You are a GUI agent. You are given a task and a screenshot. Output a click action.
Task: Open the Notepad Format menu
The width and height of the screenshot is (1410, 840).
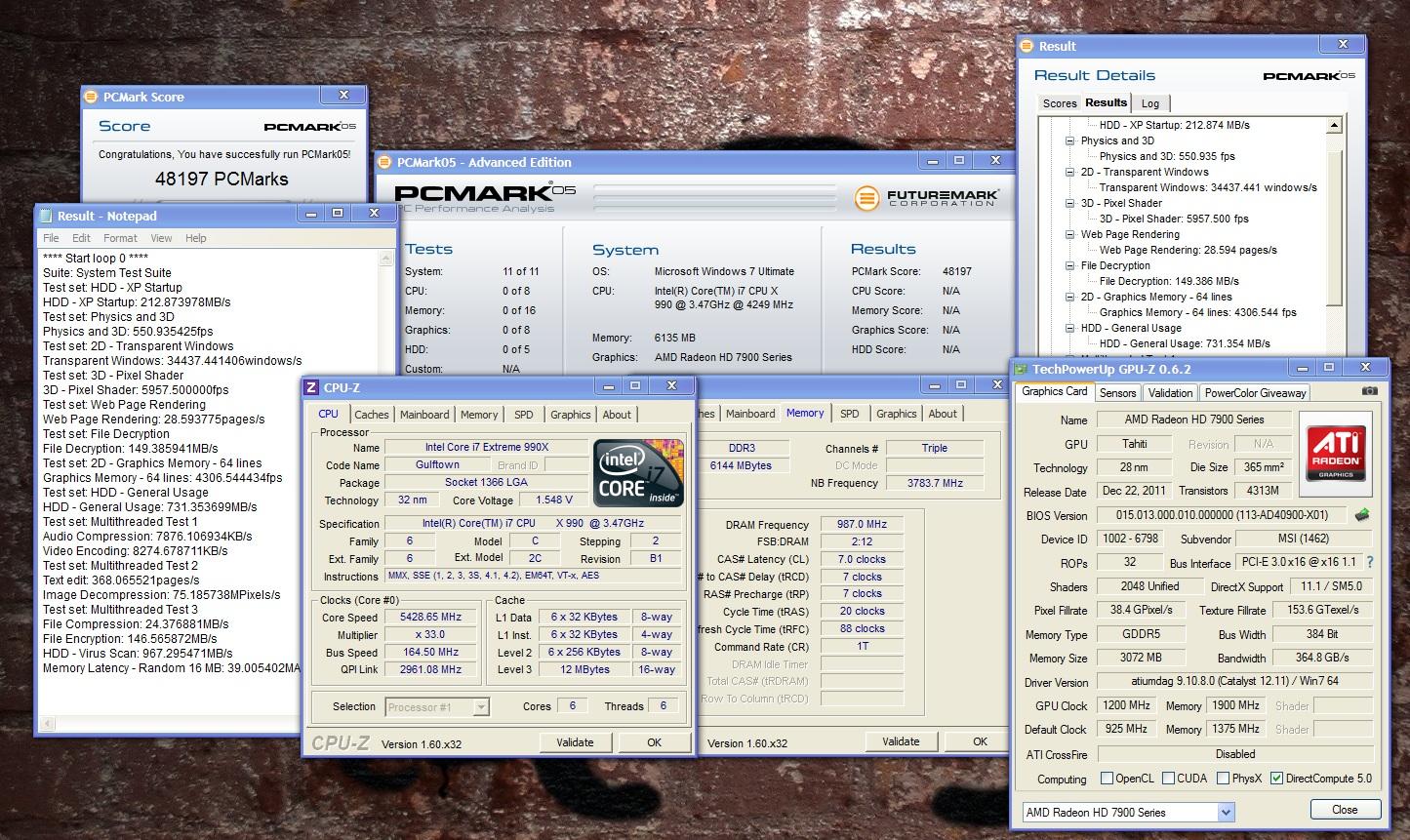120,238
